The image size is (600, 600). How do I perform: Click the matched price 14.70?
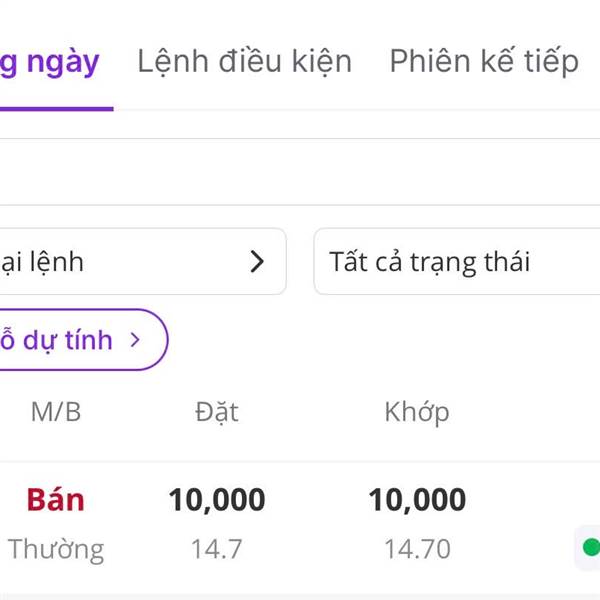[417, 549]
